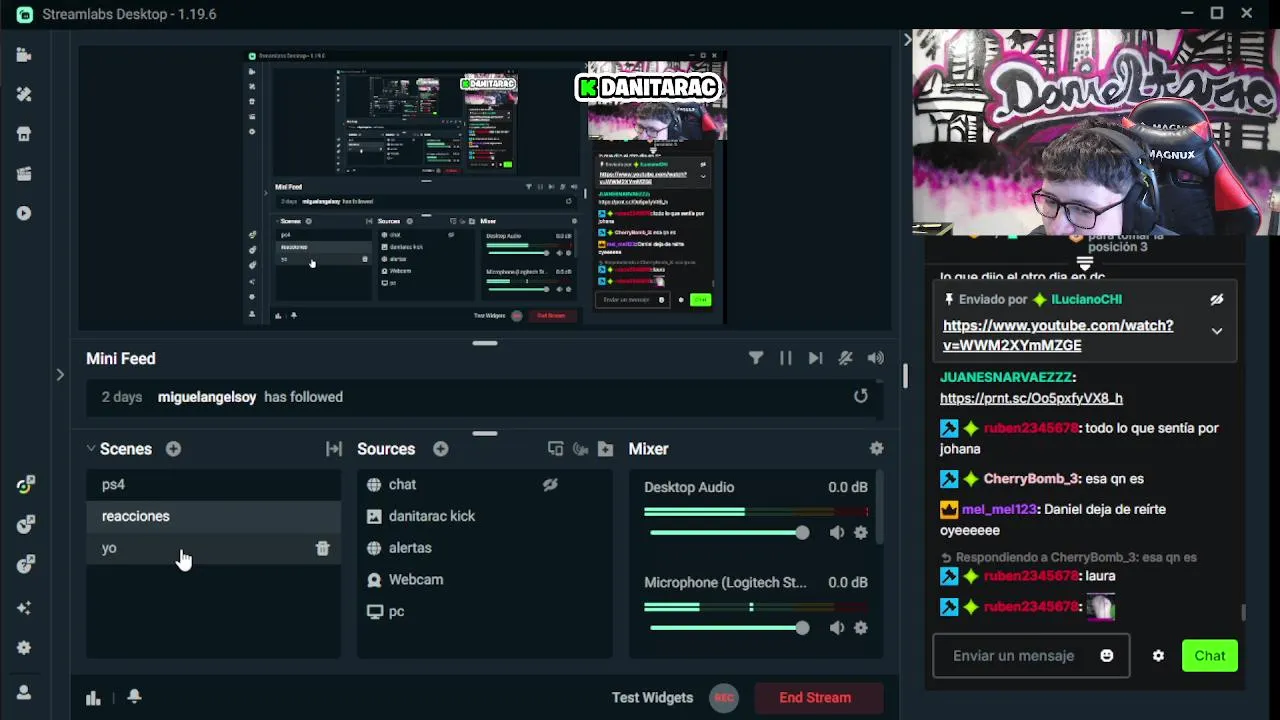Skip the current alert in Mini Feed
Image resolution: width=1280 pixels, height=720 pixels.
click(816, 358)
